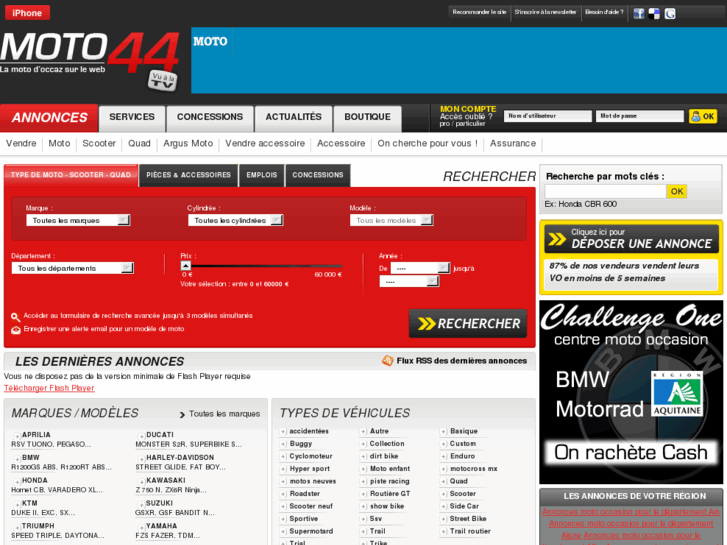The image size is (727, 545).
Task: Click the Prix slider handle
Action: [x=185, y=266]
